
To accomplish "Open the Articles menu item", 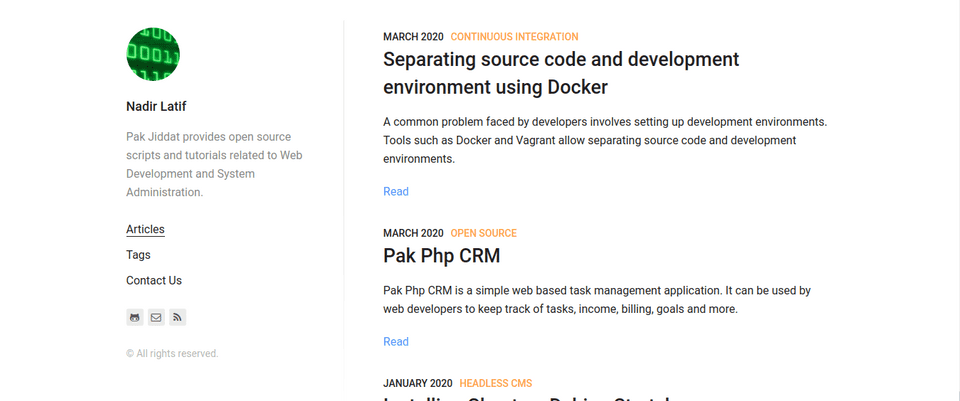I will 145,230.
